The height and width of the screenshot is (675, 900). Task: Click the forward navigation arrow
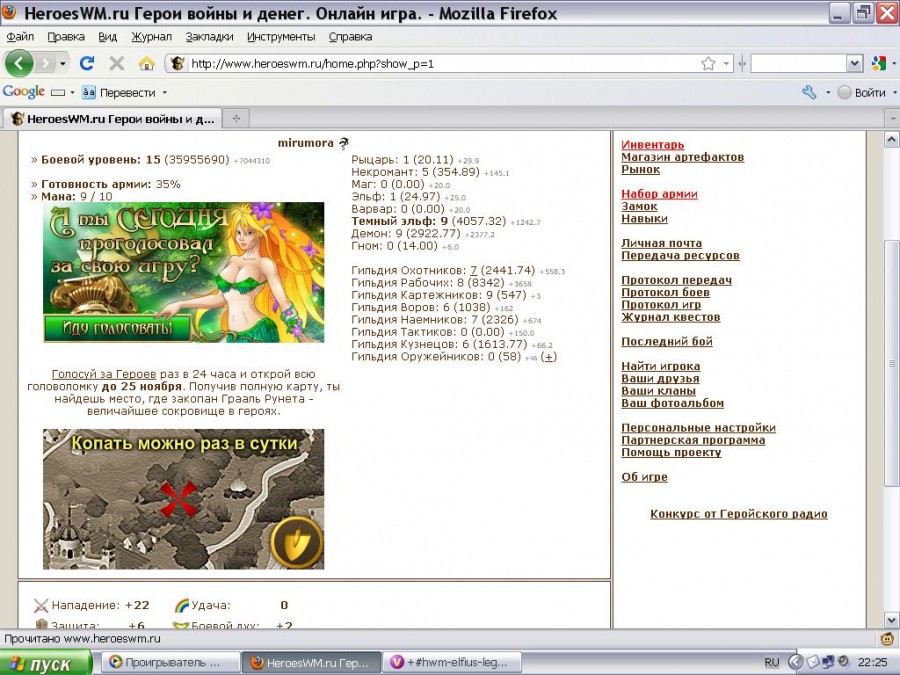click(45, 63)
